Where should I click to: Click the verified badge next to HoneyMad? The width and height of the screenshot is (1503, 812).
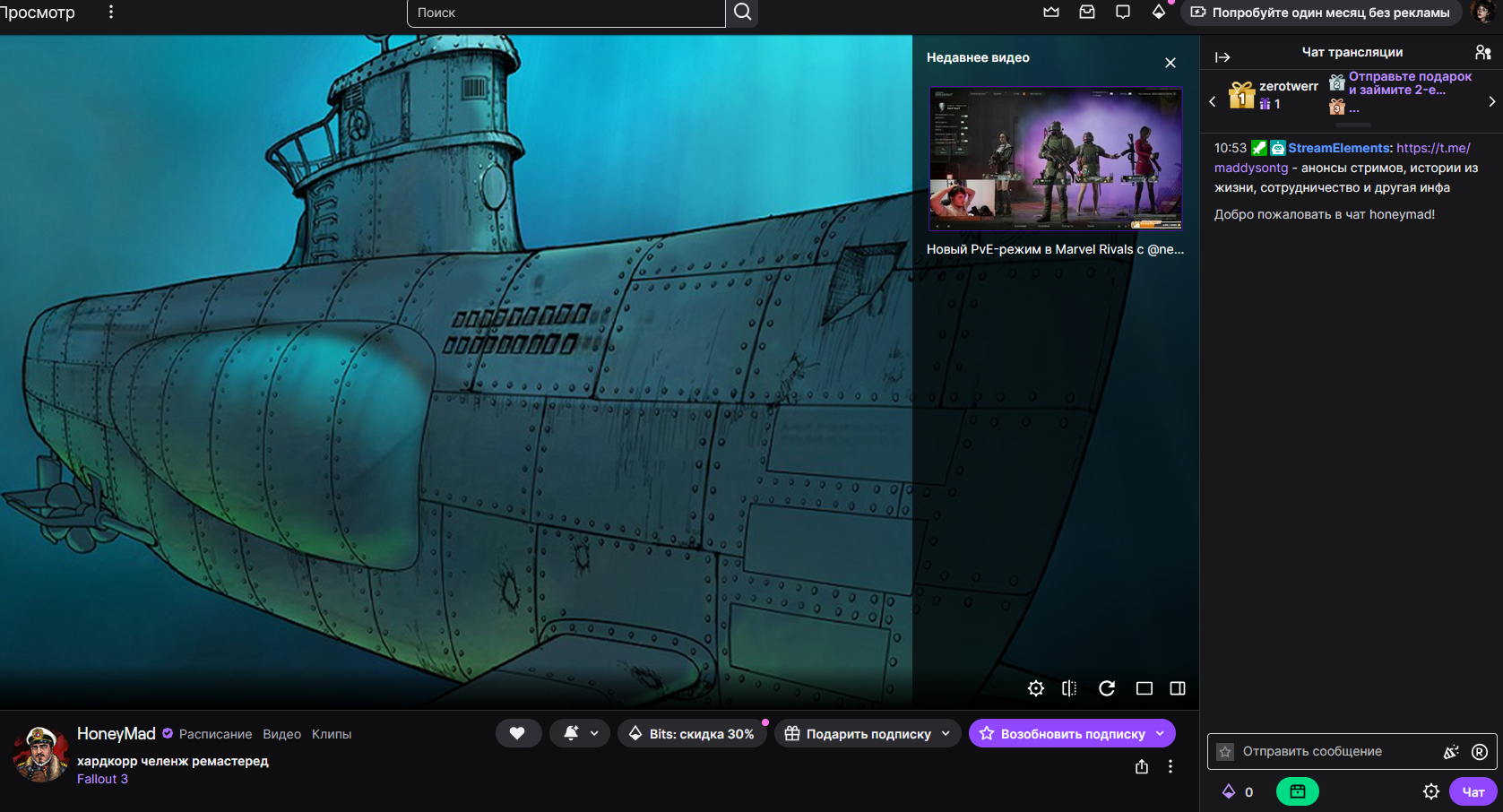pyautogui.click(x=168, y=733)
